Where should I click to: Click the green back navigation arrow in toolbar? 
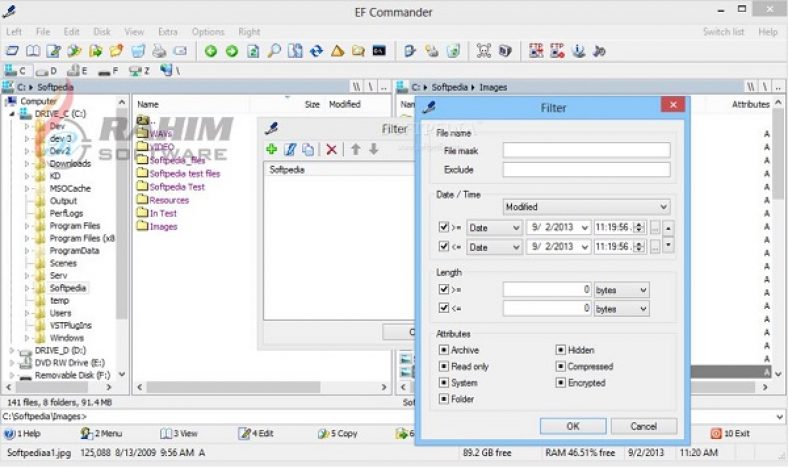(211, 51)
